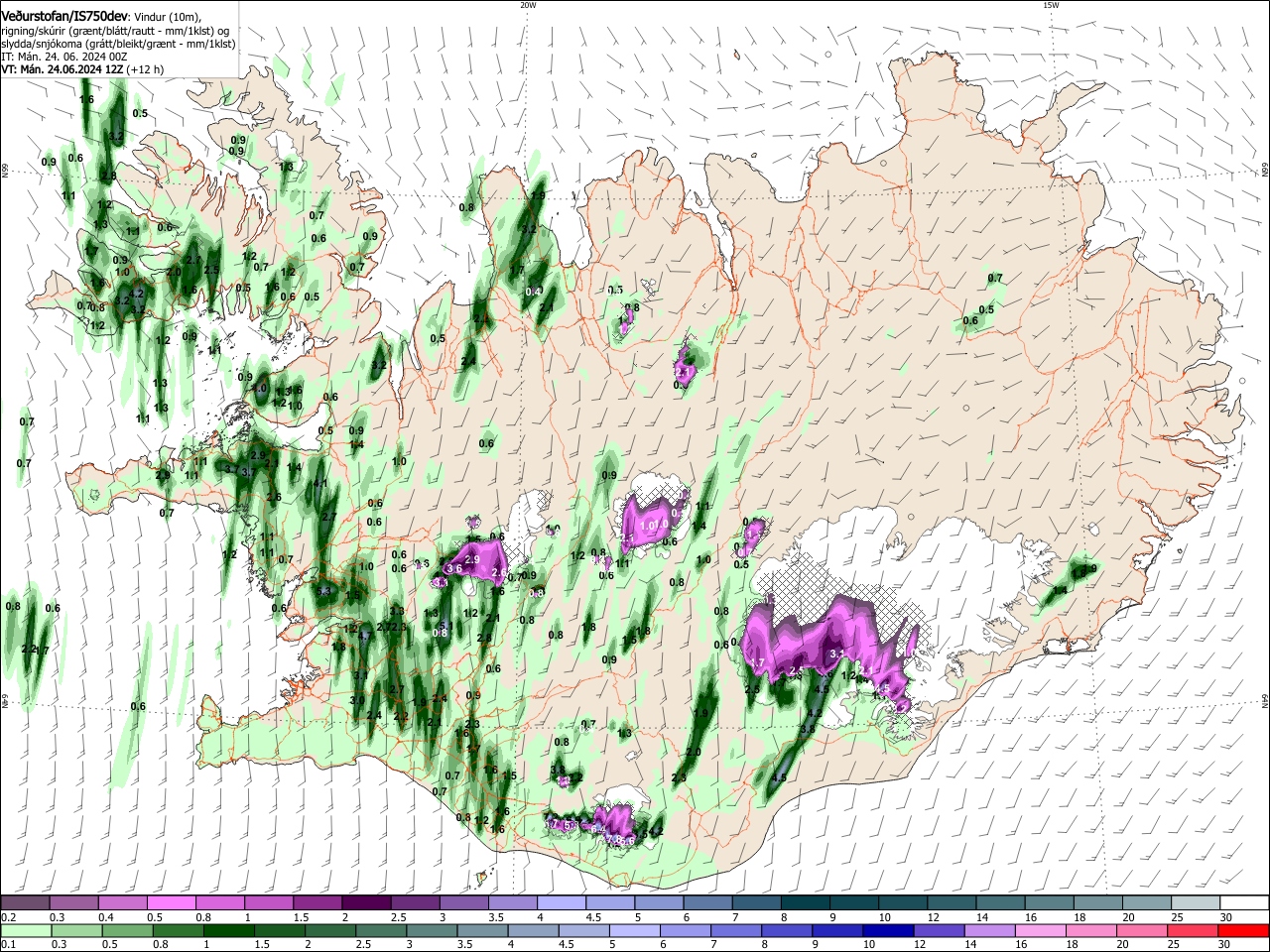Select the dark teal swatch between 8 and 9, upper scale
The height and width of the screenshot is (952, 1270).
pyautogui.click(x=805, y=902)
